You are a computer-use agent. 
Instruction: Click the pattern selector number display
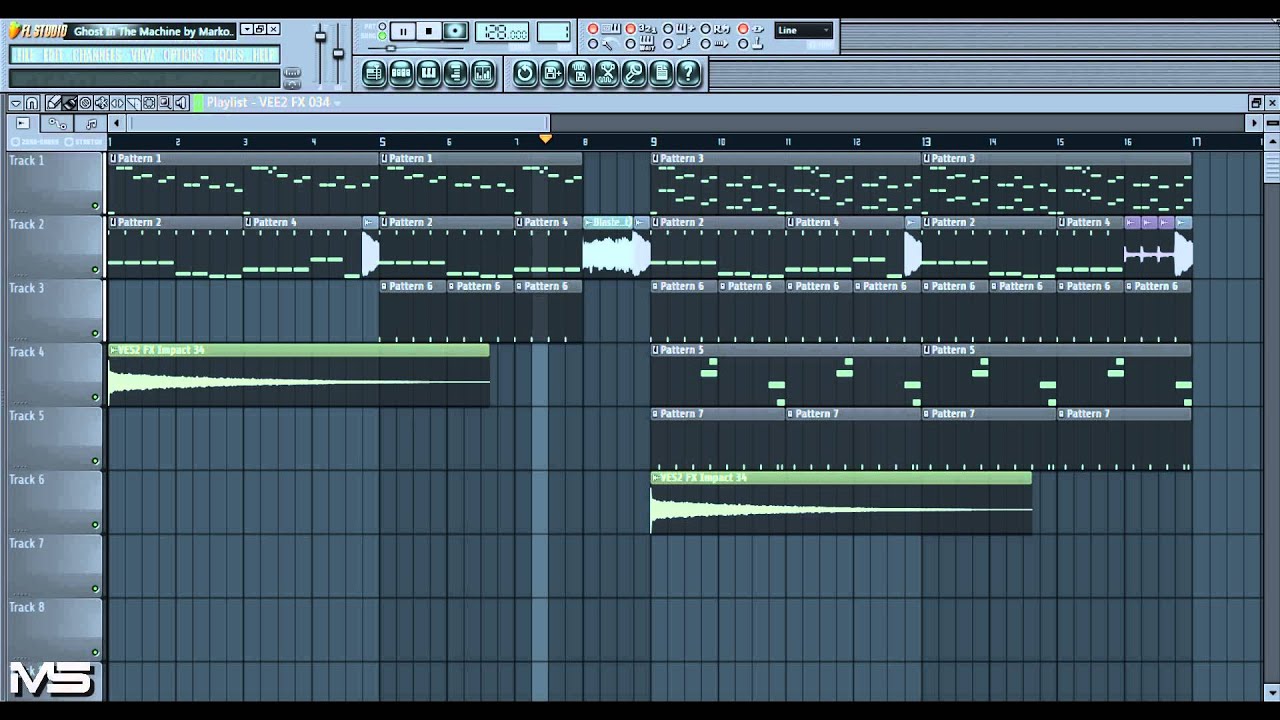point(553,31)
